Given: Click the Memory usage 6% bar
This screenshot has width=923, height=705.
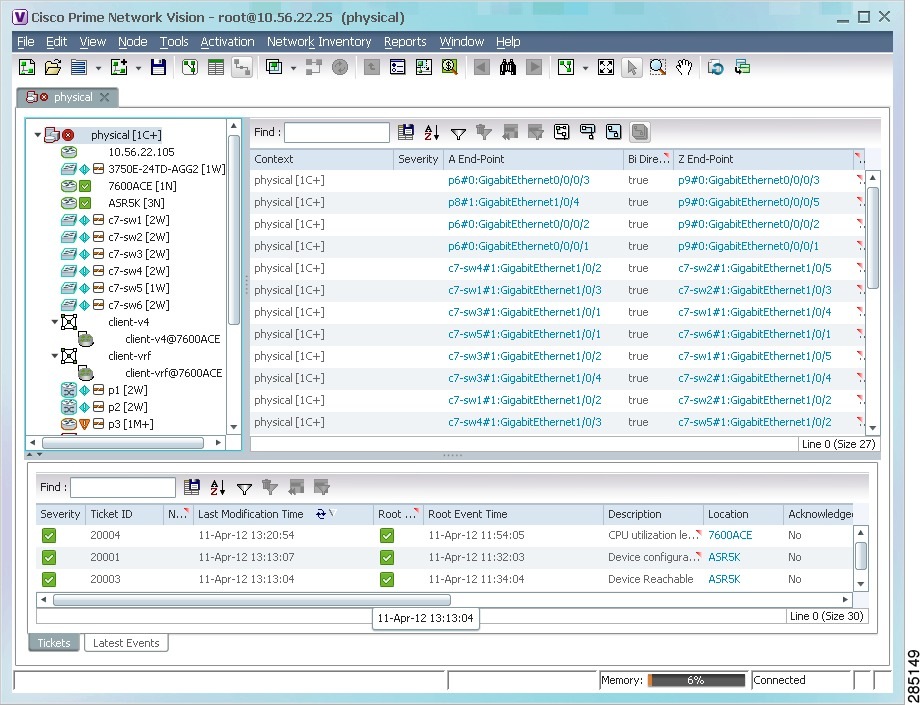Looking at the screenshot, I should tap(696, 680).
